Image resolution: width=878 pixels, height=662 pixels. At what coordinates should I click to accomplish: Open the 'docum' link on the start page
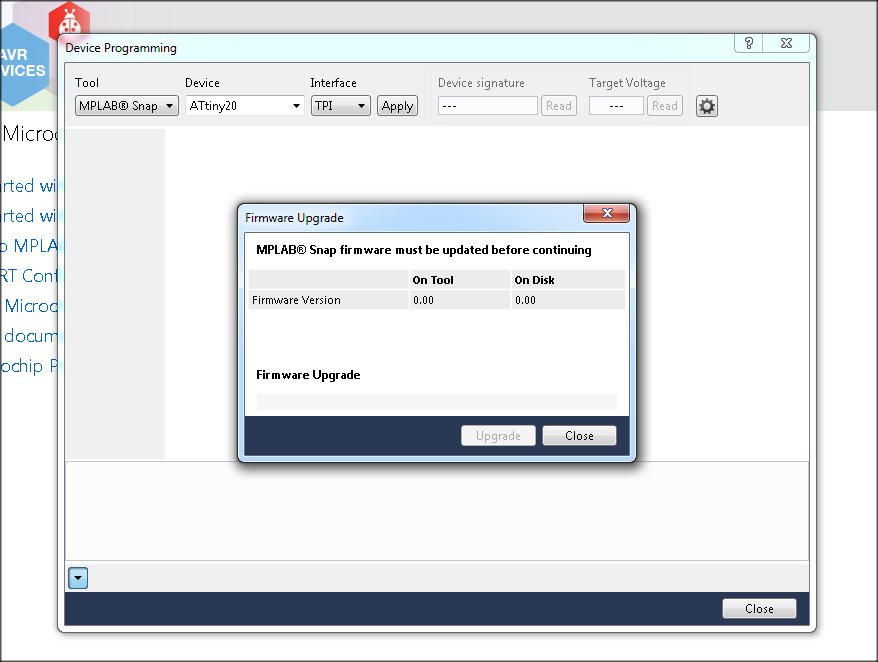pyautogui.click(x=30, y=336)
